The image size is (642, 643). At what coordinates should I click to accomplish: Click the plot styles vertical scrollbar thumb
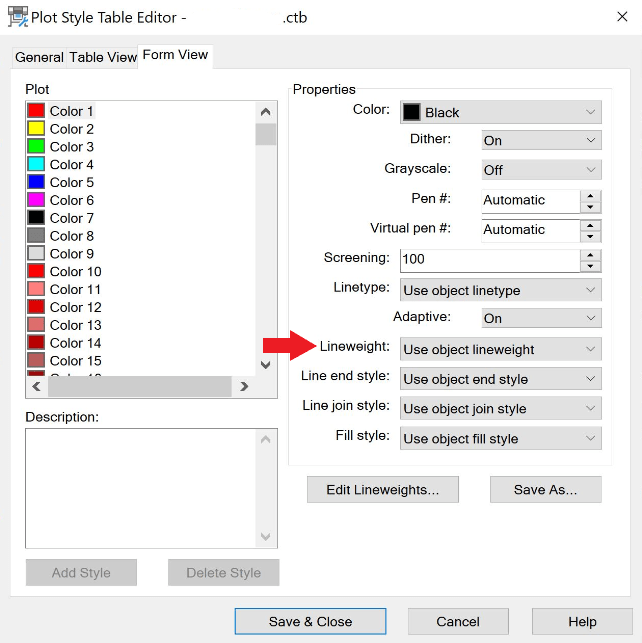click(x=266, y=134)
